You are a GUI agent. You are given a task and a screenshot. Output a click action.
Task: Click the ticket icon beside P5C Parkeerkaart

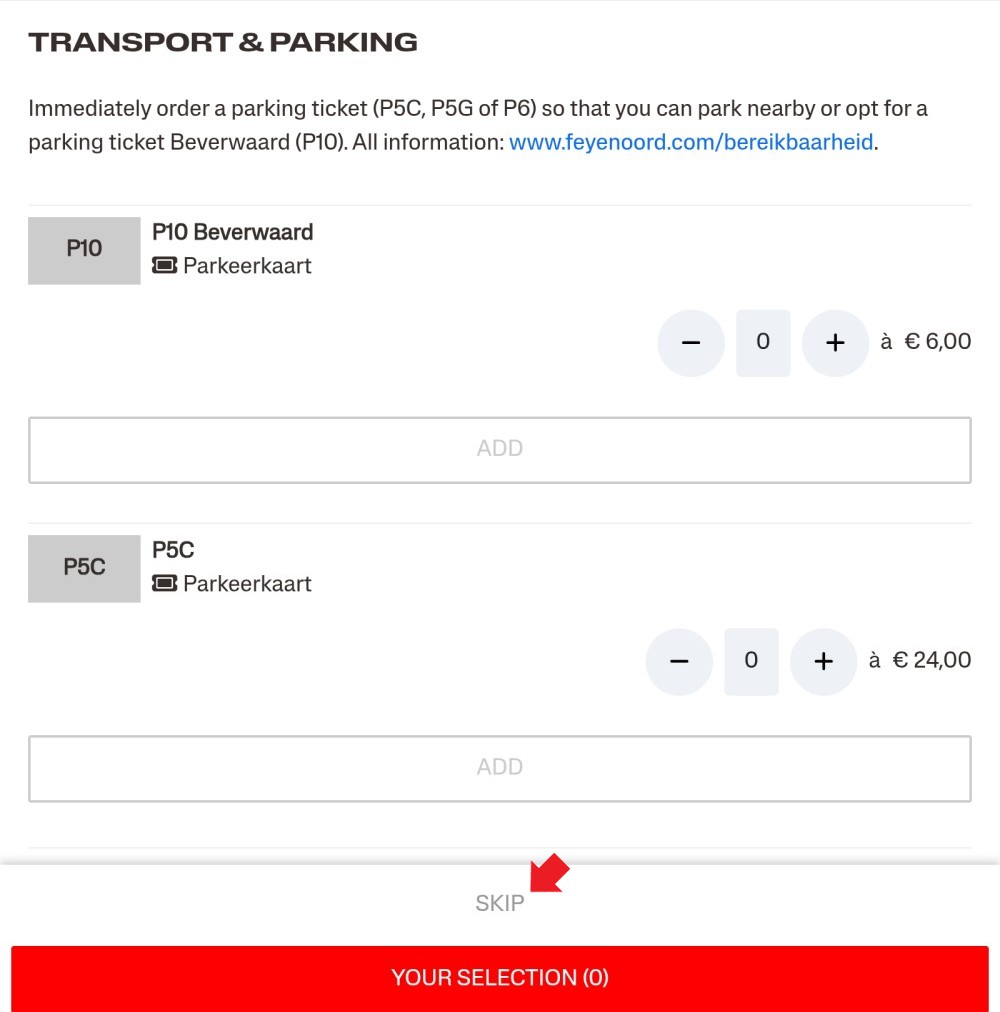pos(165,583)
